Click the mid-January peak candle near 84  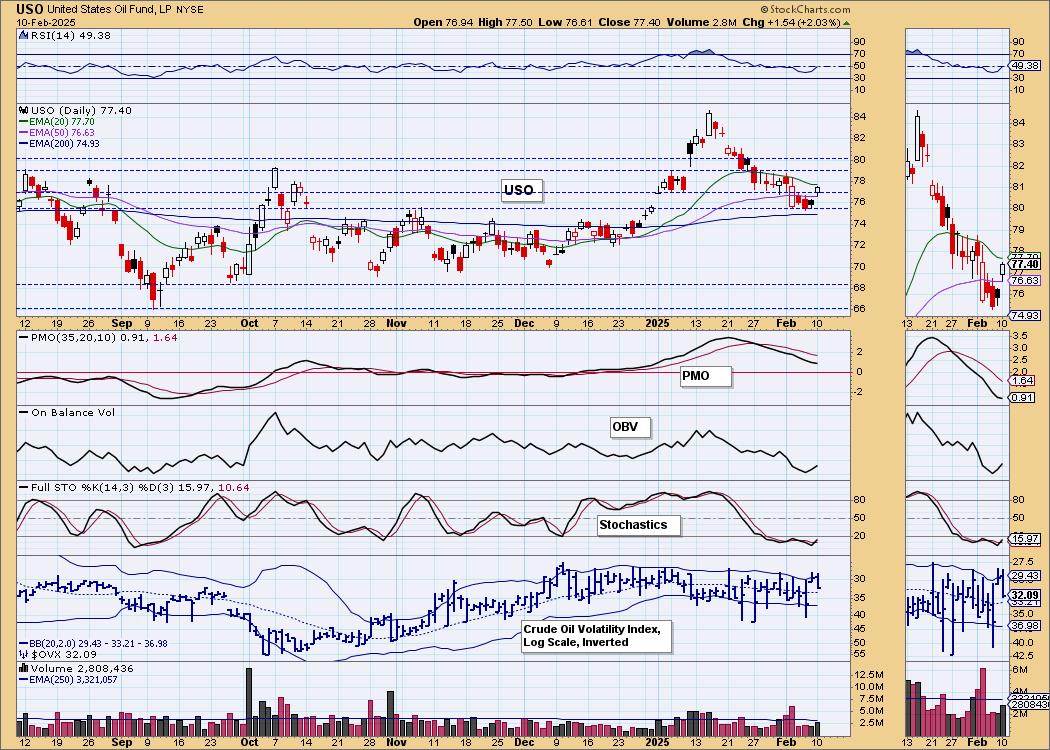tap(709, 123)
